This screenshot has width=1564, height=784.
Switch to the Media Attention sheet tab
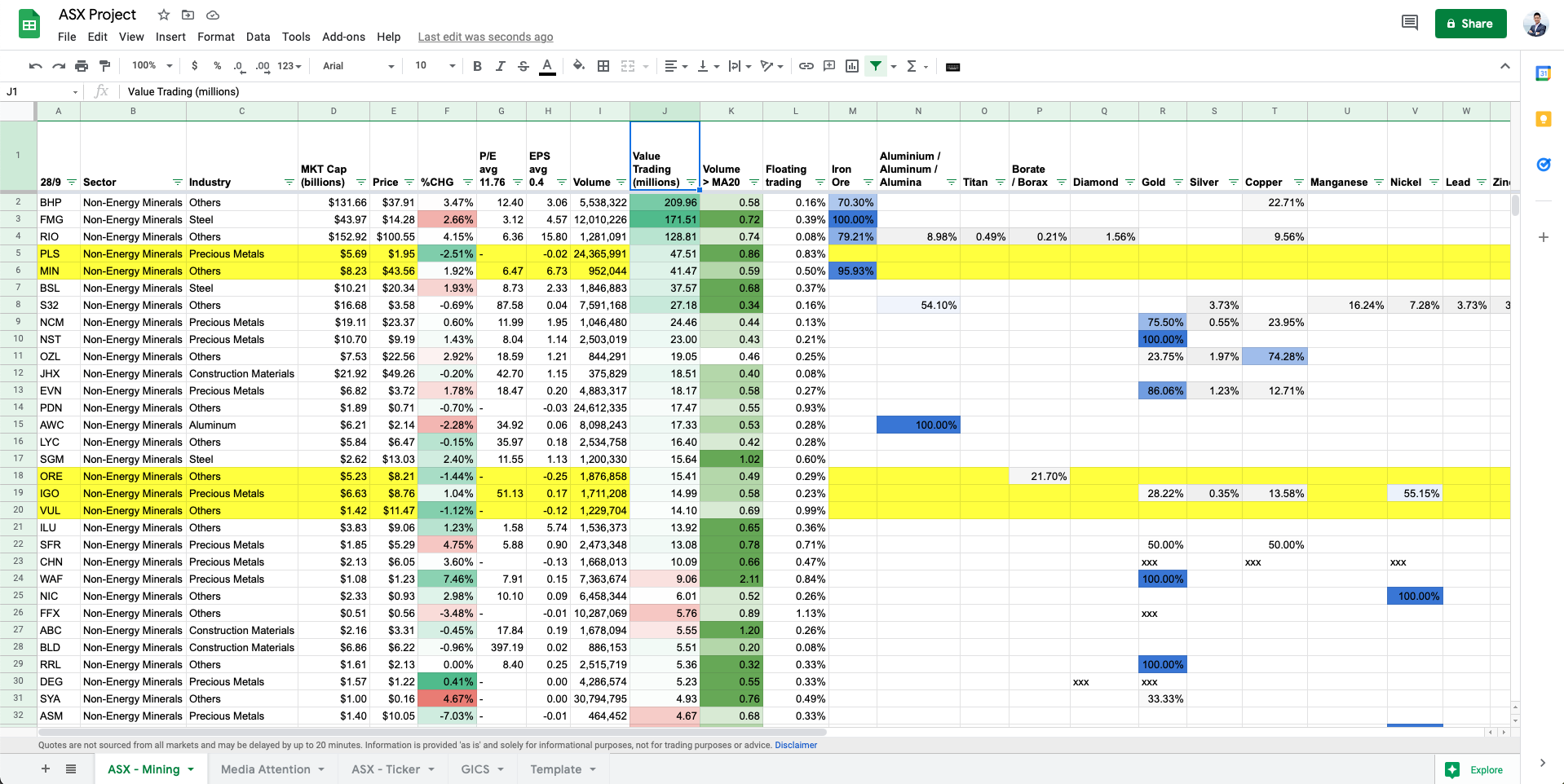(x=266, y=769)
